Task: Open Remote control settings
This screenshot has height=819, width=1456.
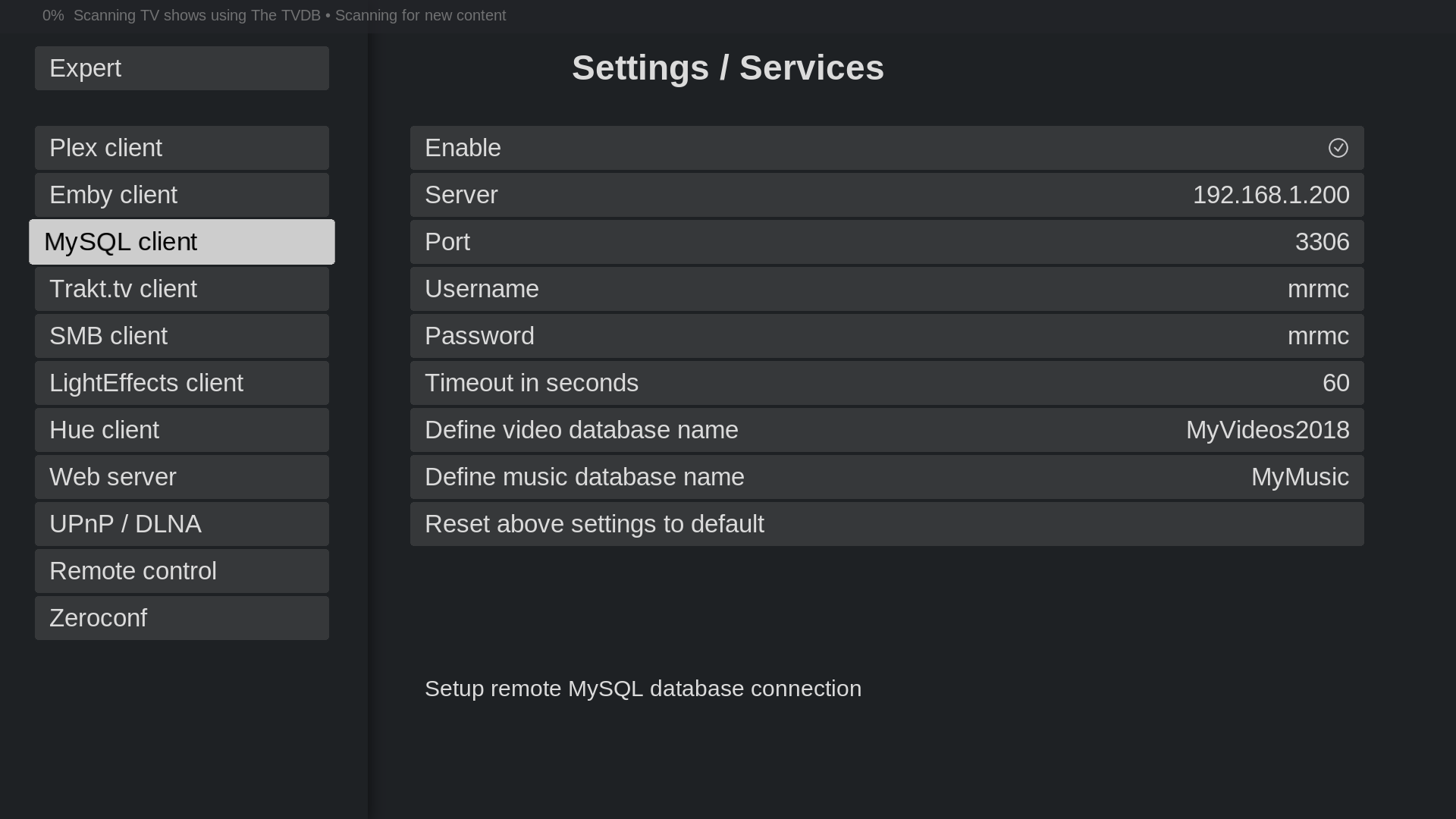Action: 181,571
